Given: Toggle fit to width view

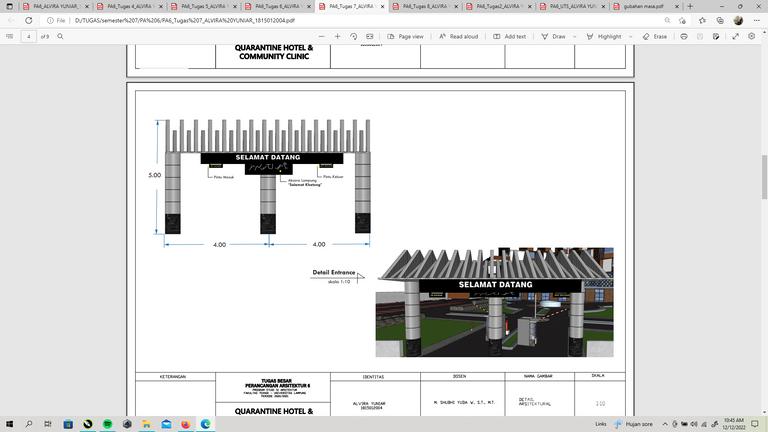Looking at the screenshot, I should pos(370,36).
